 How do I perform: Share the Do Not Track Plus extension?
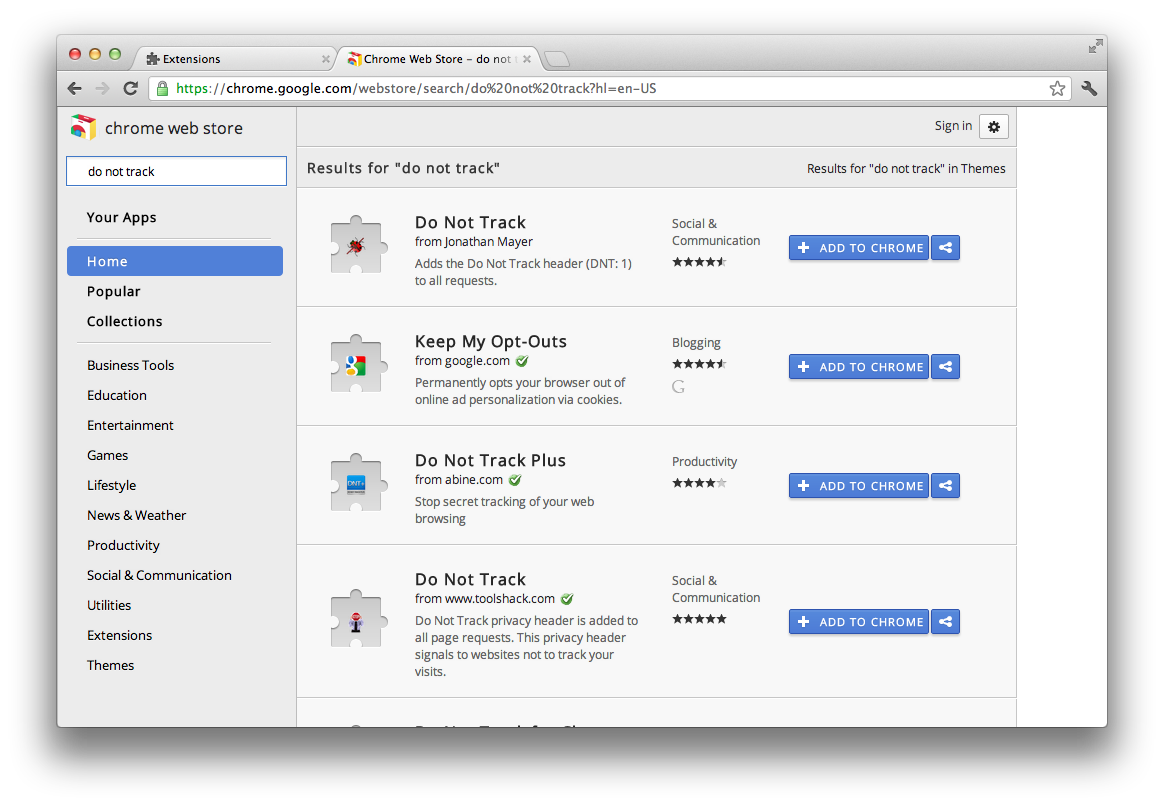945,486
